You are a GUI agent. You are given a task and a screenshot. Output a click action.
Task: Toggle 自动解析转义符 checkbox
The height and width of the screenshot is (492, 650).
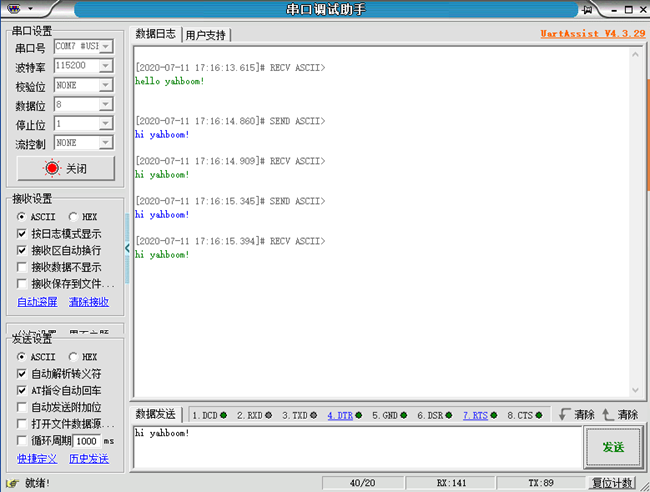click(22, 374)
